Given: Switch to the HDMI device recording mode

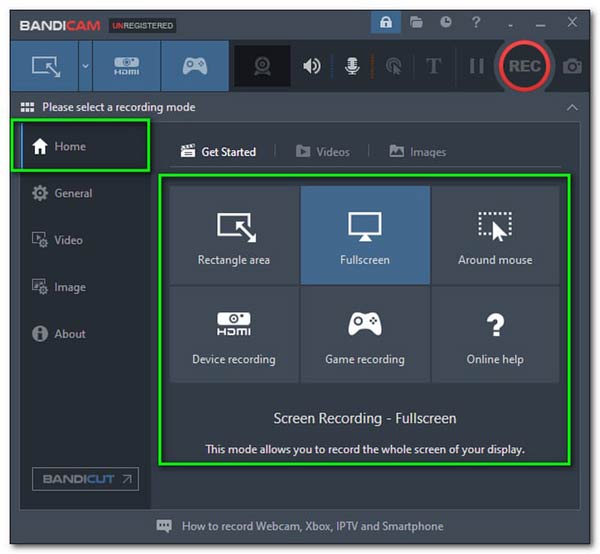Looking at the screenshot, I should pos(127,66).
